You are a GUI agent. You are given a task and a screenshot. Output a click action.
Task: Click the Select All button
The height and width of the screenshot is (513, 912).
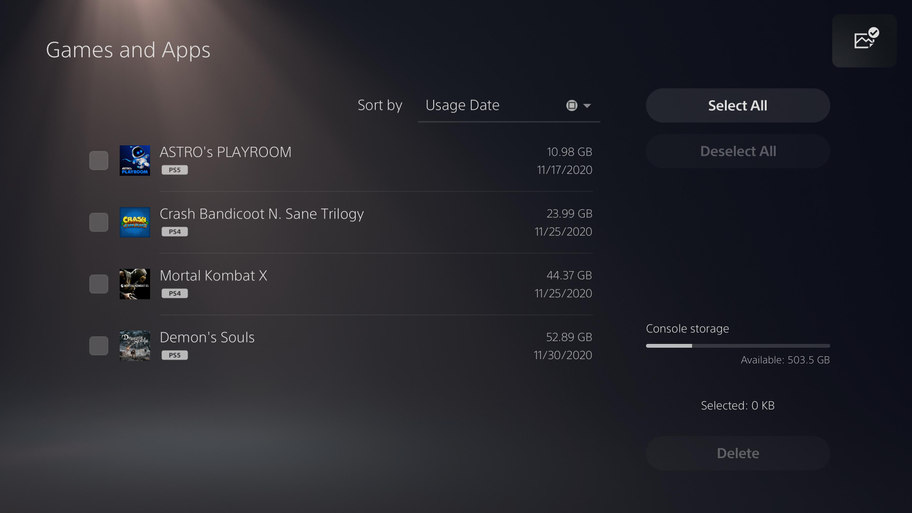coord(738,105)
